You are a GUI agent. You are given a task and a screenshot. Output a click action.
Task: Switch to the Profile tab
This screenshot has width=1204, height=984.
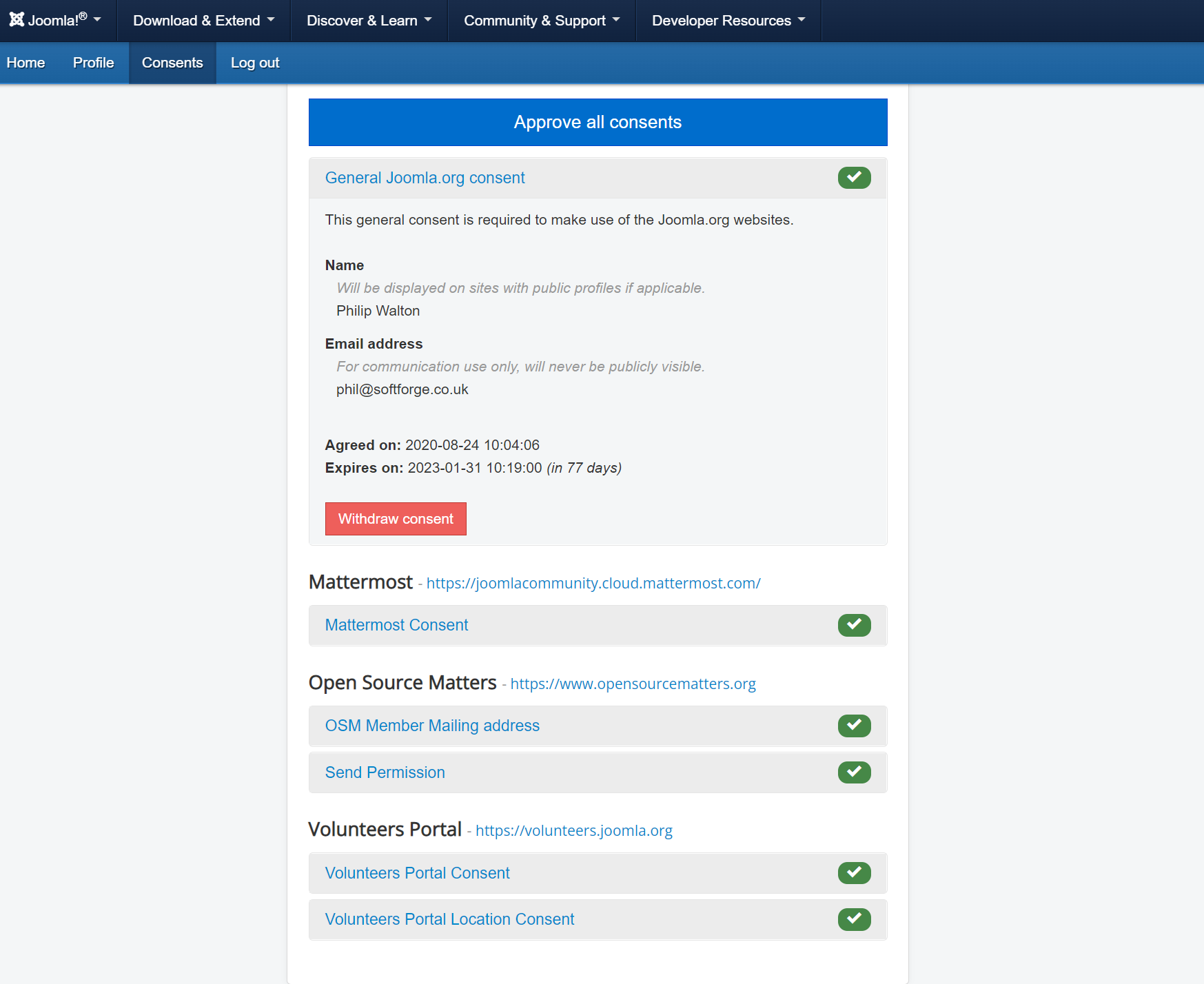[94, 63]
